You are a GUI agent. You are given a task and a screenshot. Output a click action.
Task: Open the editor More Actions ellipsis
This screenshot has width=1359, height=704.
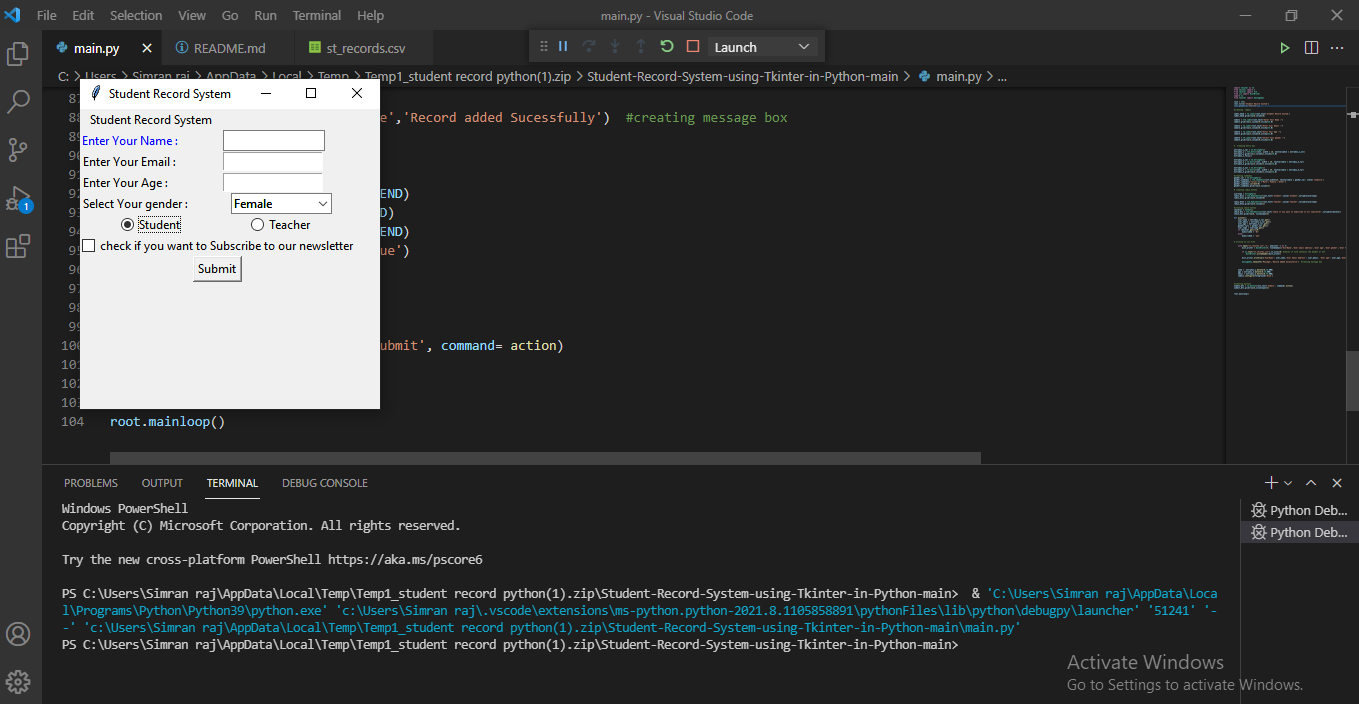1338,47
